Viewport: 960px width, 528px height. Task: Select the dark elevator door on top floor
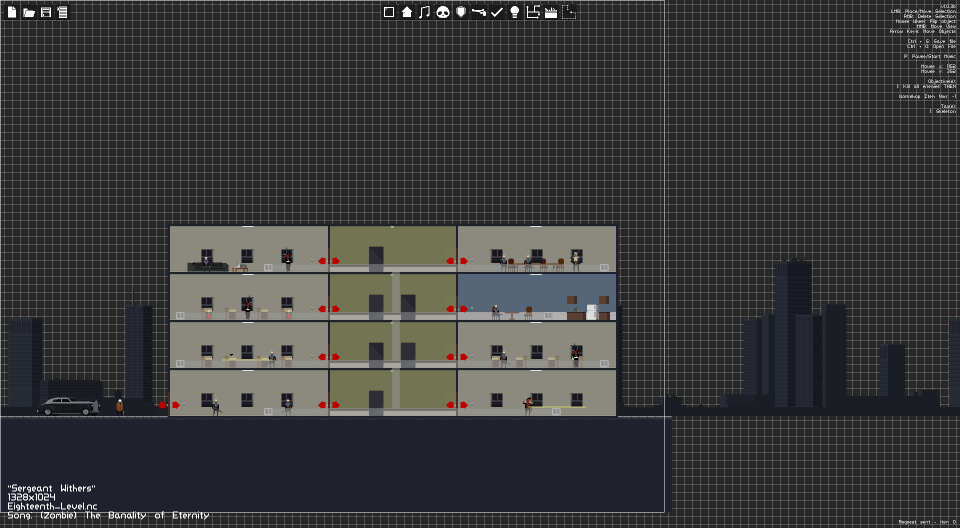376,259
